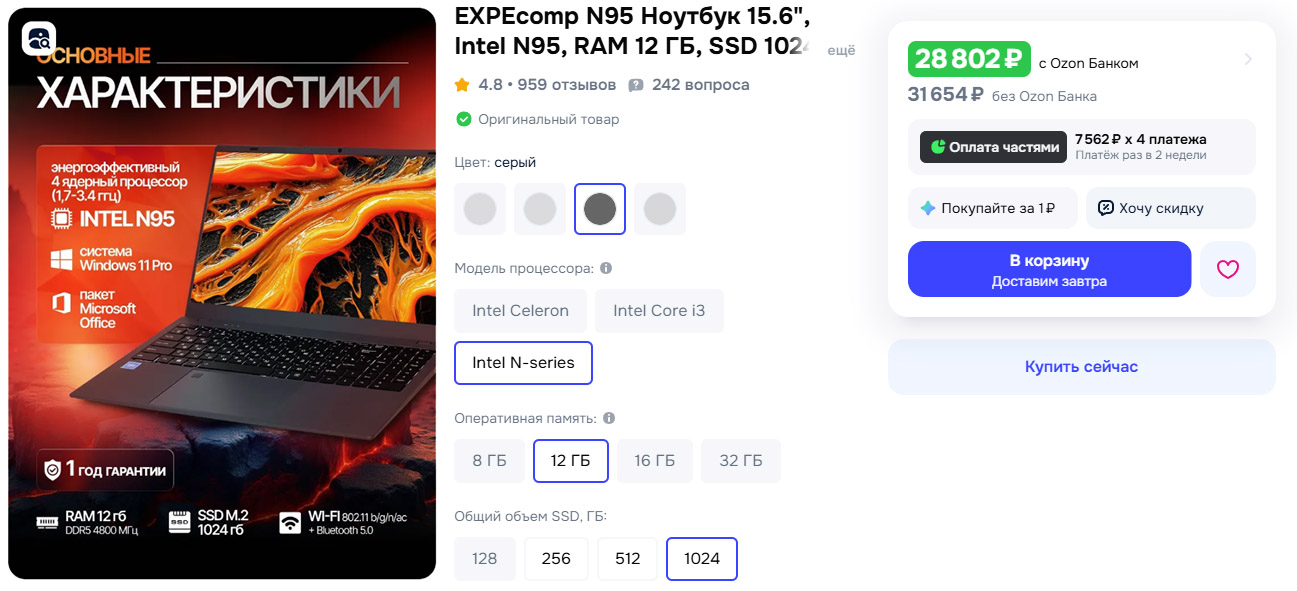Screen dimensions: 1297x591
Task: Select the dark gray color swatch
Action: 600,209
